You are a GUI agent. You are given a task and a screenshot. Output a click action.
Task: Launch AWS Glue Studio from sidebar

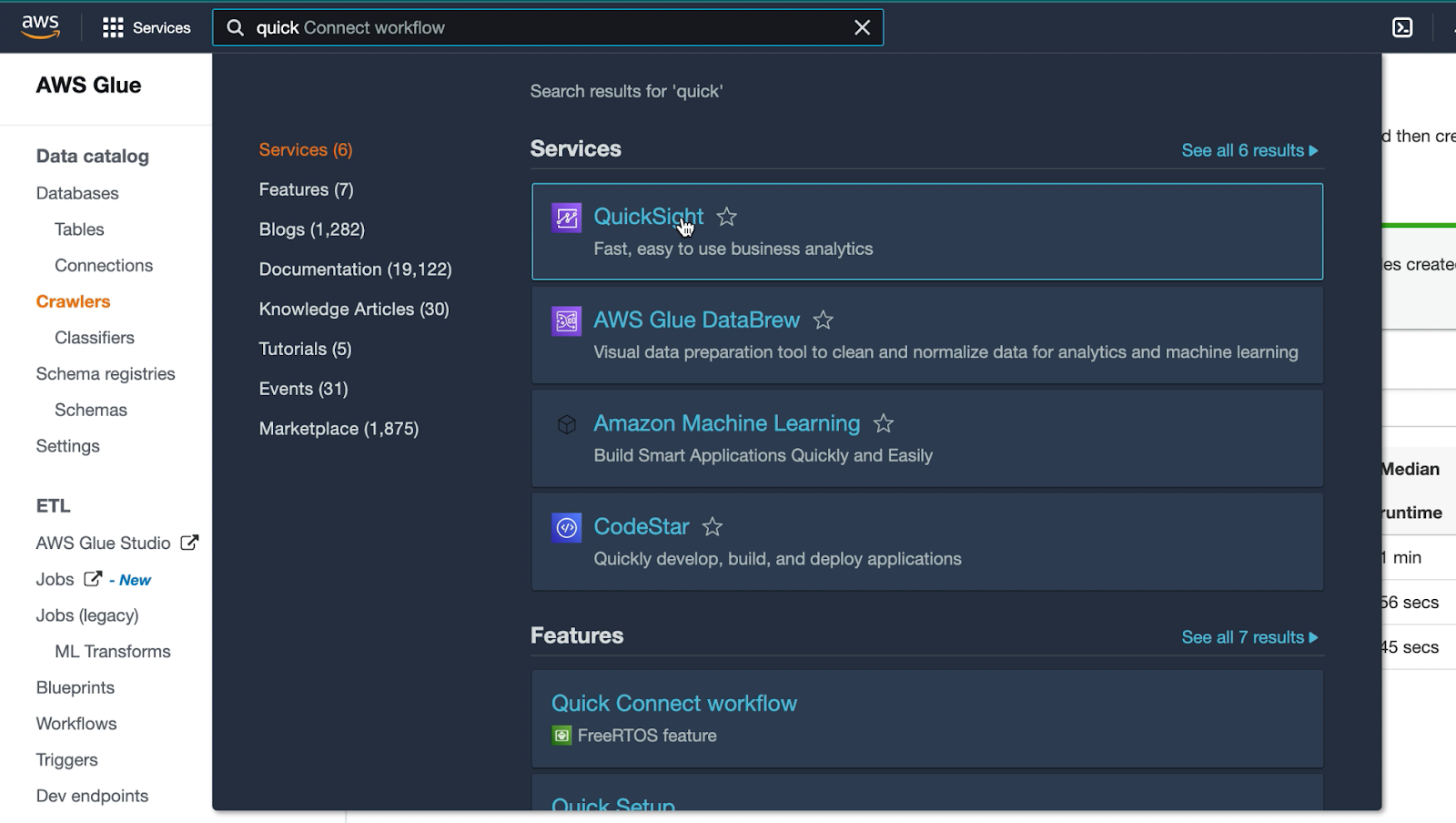pyautogui.click(x=104, y=543)
